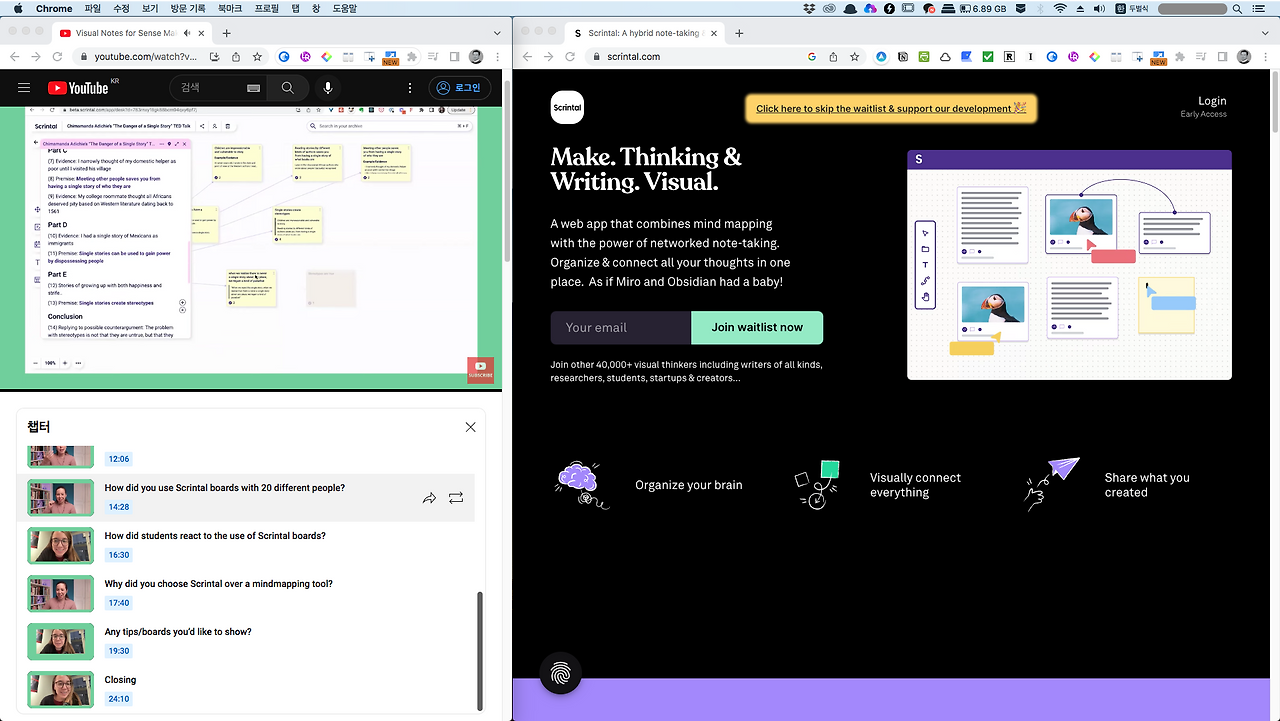
Task: Jump to chapter timestamp 19:30
Action: [119, 651]
